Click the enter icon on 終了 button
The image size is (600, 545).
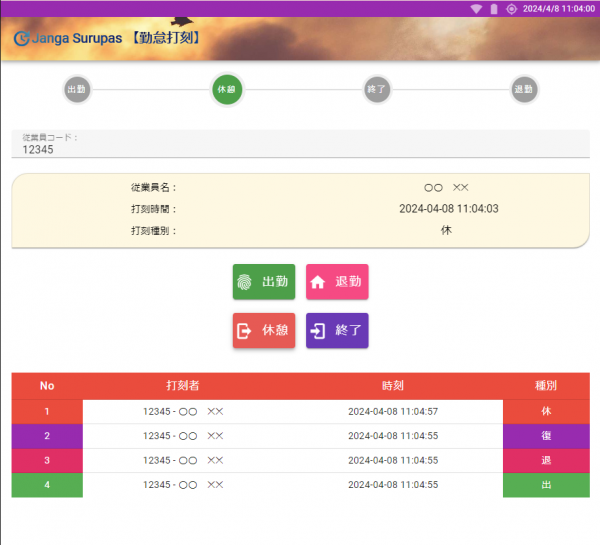pos(318,331)
